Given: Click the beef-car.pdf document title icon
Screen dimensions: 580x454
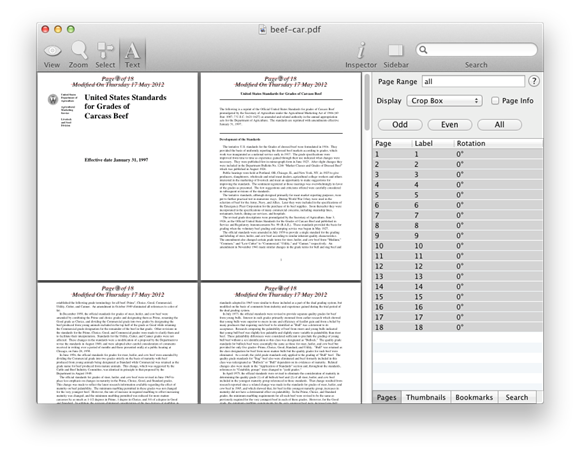Looking at the screenshot, I should click(262, 30).
